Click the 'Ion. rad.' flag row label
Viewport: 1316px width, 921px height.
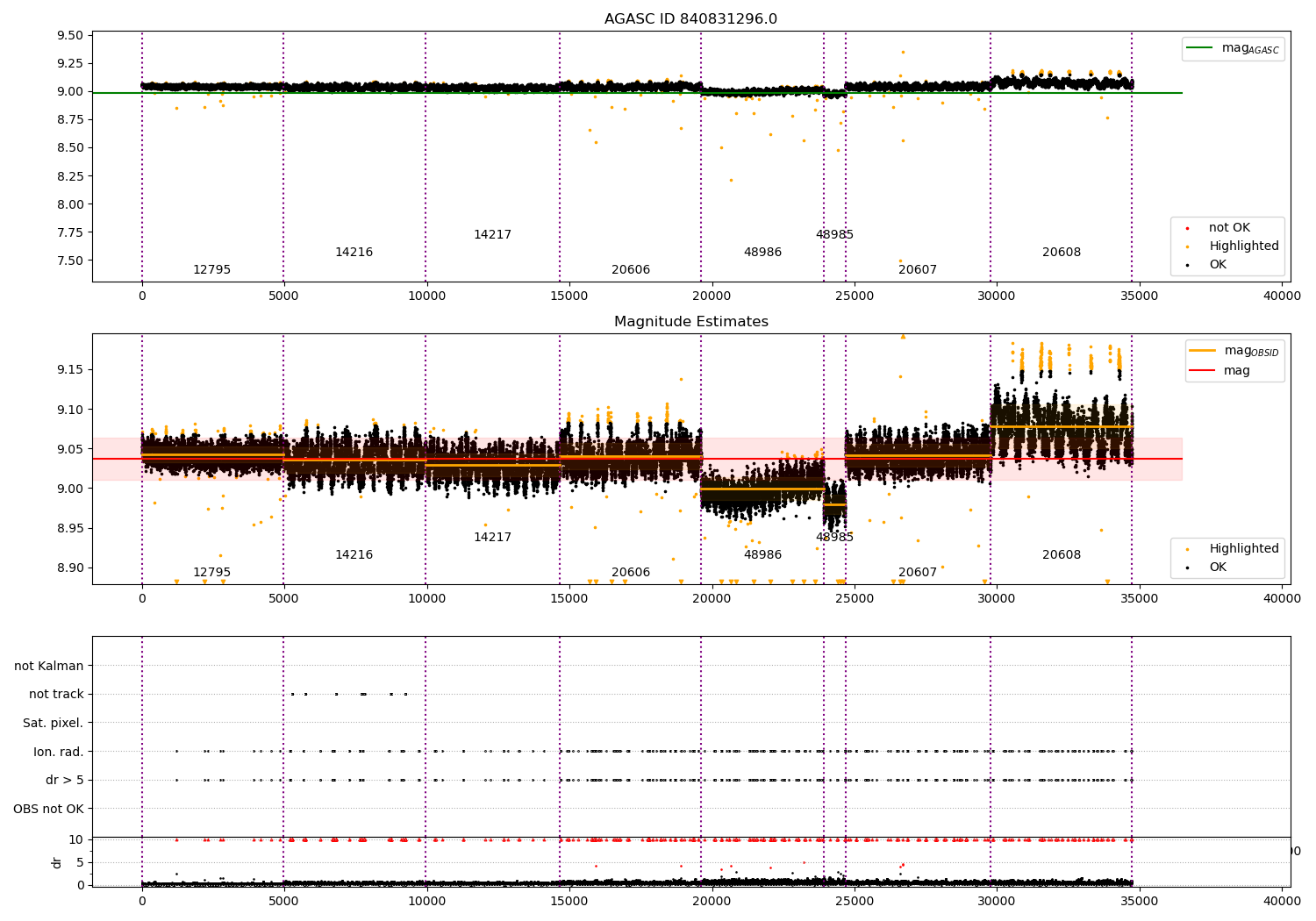[59, 752]
